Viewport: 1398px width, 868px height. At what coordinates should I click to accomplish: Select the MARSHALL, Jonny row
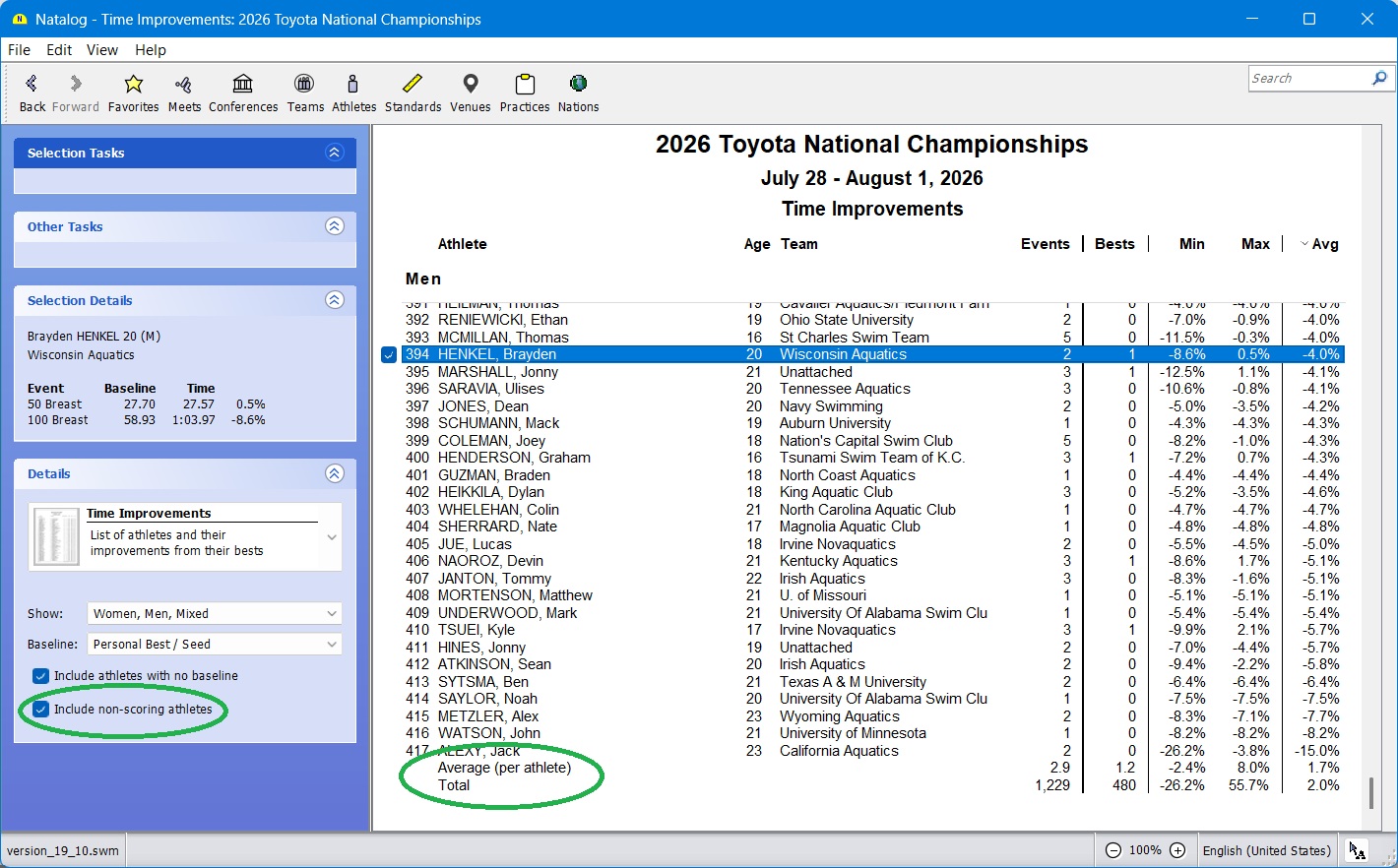[873, 372]
